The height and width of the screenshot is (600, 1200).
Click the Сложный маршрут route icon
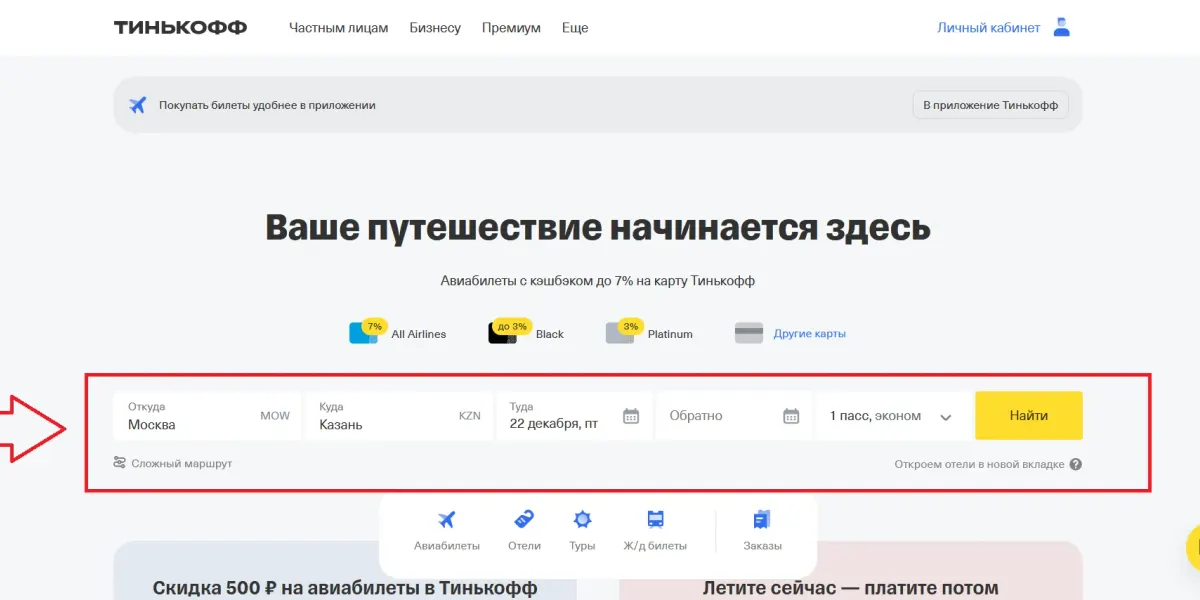[x=120, y=463]
